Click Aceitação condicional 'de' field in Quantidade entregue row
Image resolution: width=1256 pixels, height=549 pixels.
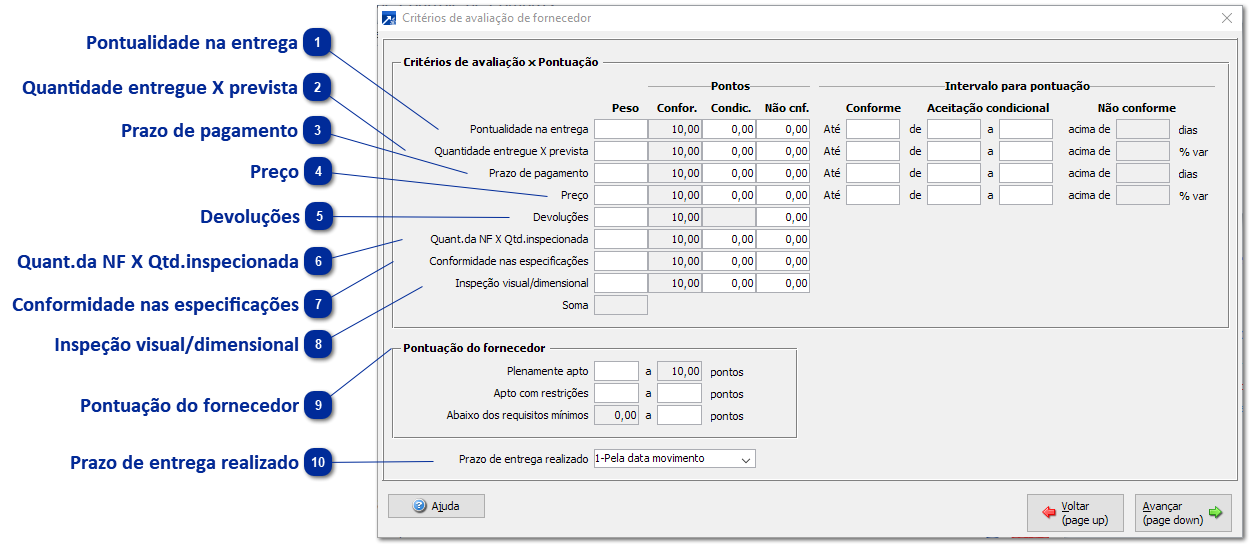(954, 151)
